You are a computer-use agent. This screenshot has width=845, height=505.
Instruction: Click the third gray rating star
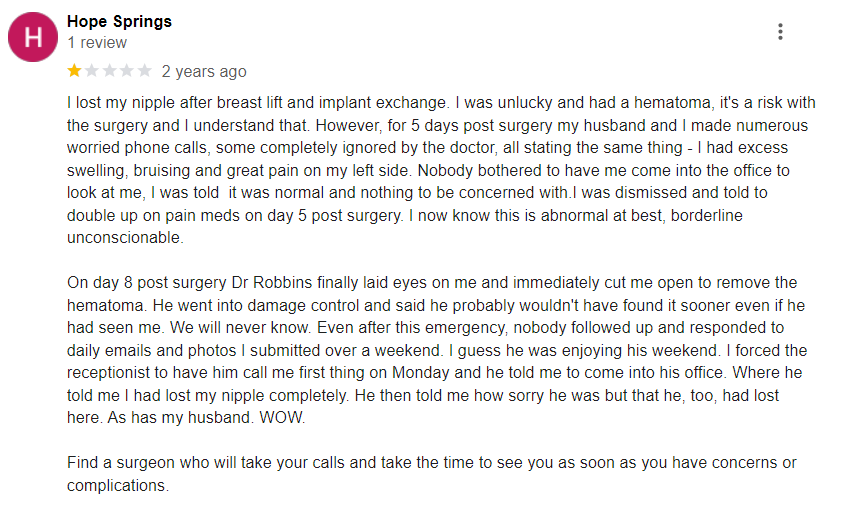click(110, 71)
